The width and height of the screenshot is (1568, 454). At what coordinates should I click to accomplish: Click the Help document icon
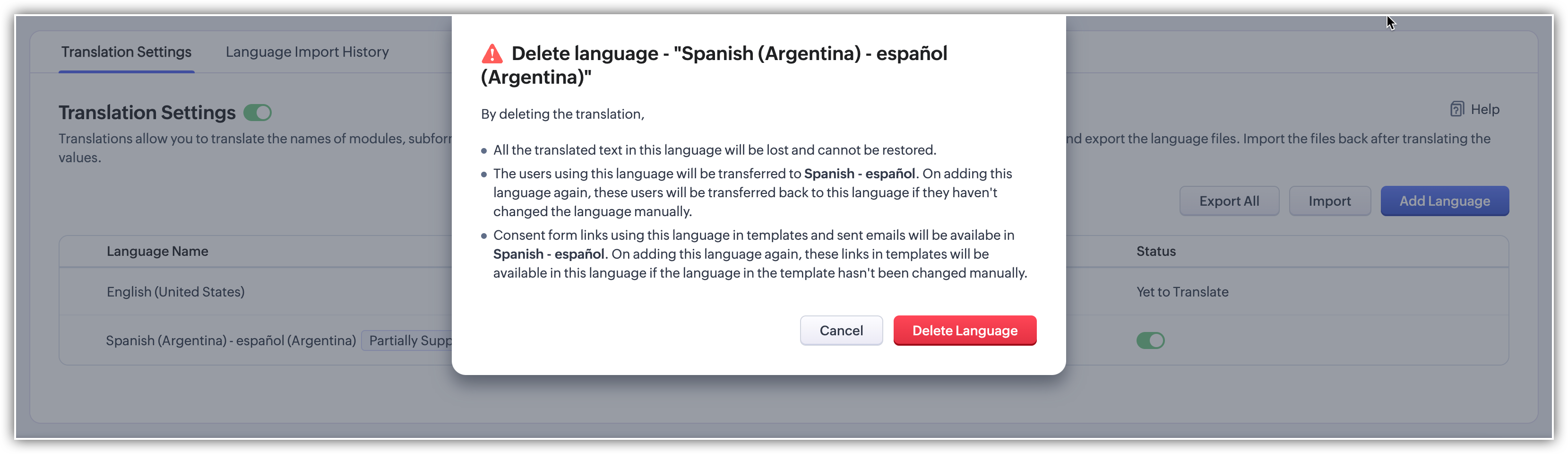click(x=1456, y=109)
